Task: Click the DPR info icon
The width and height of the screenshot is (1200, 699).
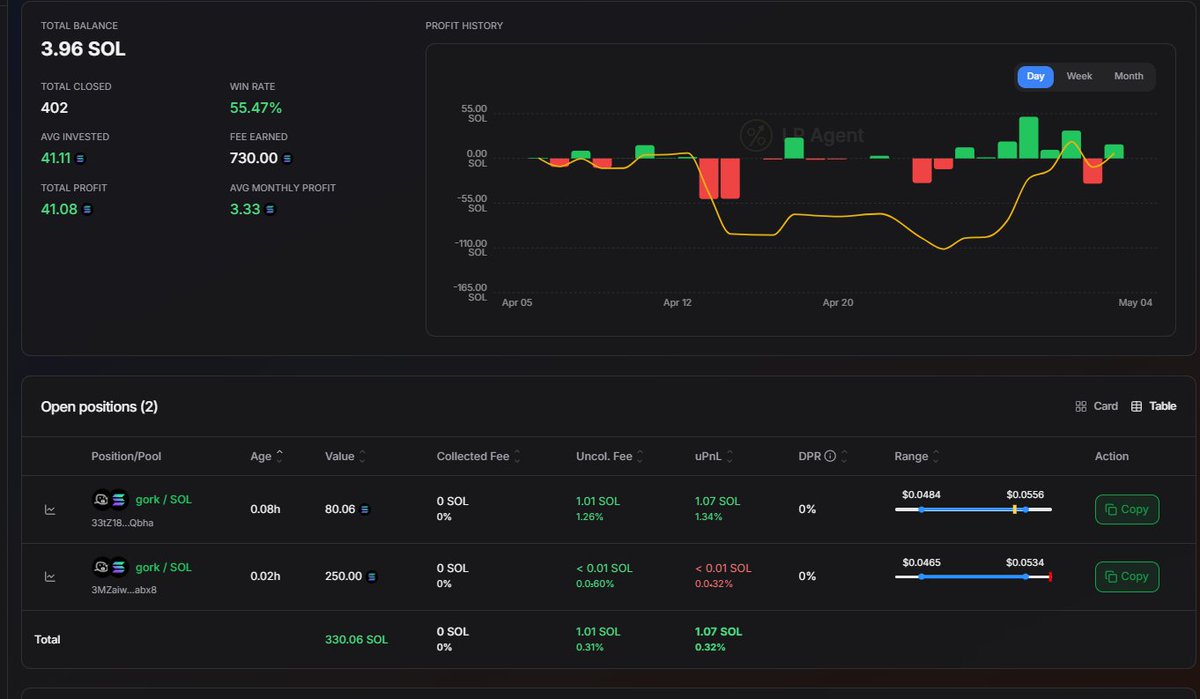Action: (830, 456)
